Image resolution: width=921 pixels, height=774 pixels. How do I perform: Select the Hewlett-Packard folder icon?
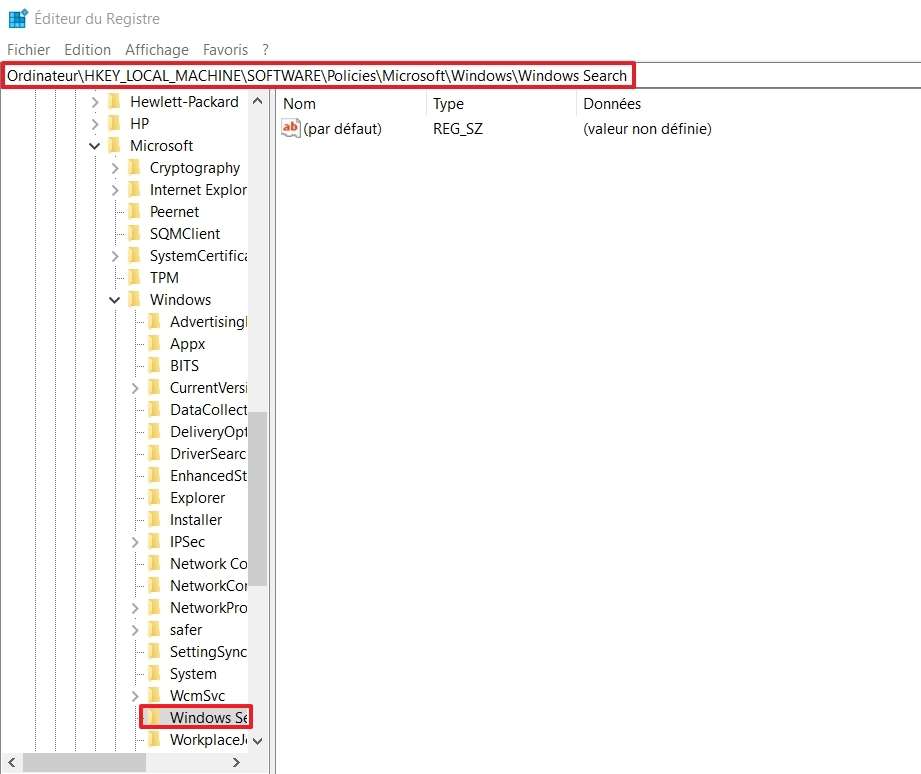tap(115, 102)
